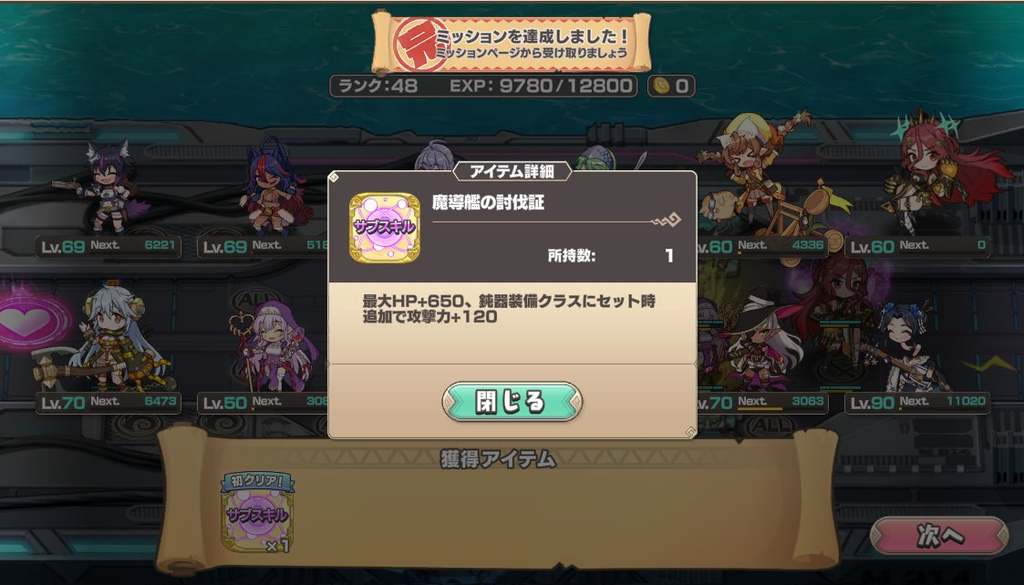Screen dimensions: 1024x585
Task: Click the 閉じる button in item dialog
Action: pyautogui.click(x=512, y=402)
